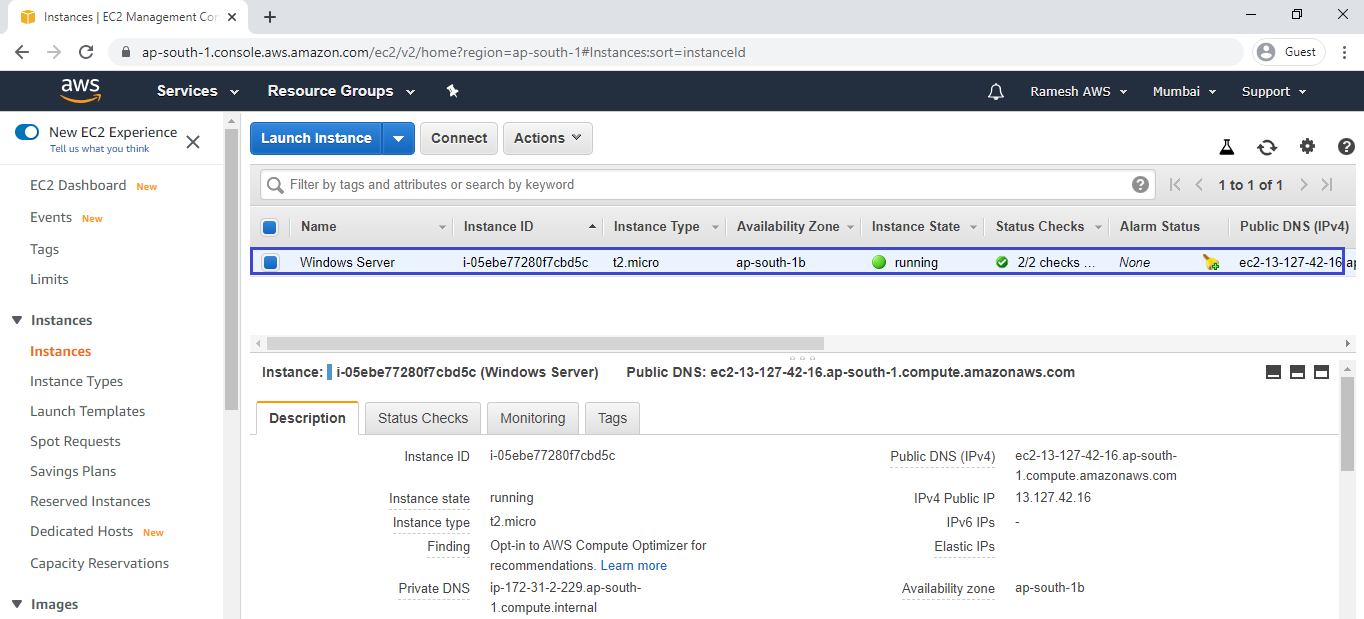Open EC2 Dashboard in sidebar

point(78,186)
